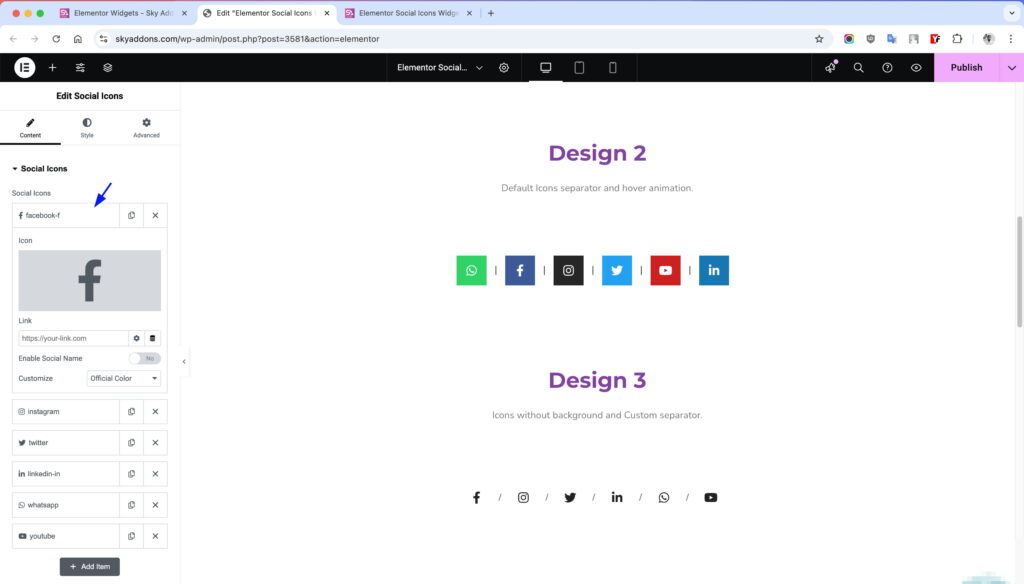1024x584 pixels.
Task: Expand the twitter item
Action: pyautogui.click(x=65, y=443)
